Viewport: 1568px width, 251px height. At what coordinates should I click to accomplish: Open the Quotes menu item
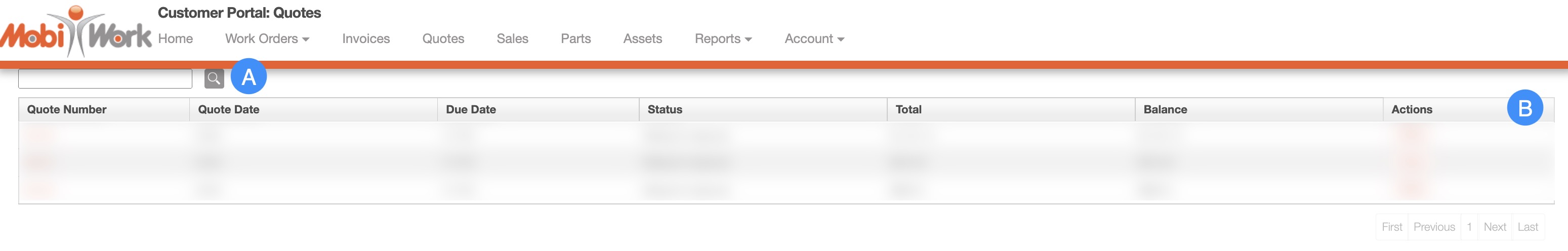pos(443,38)
